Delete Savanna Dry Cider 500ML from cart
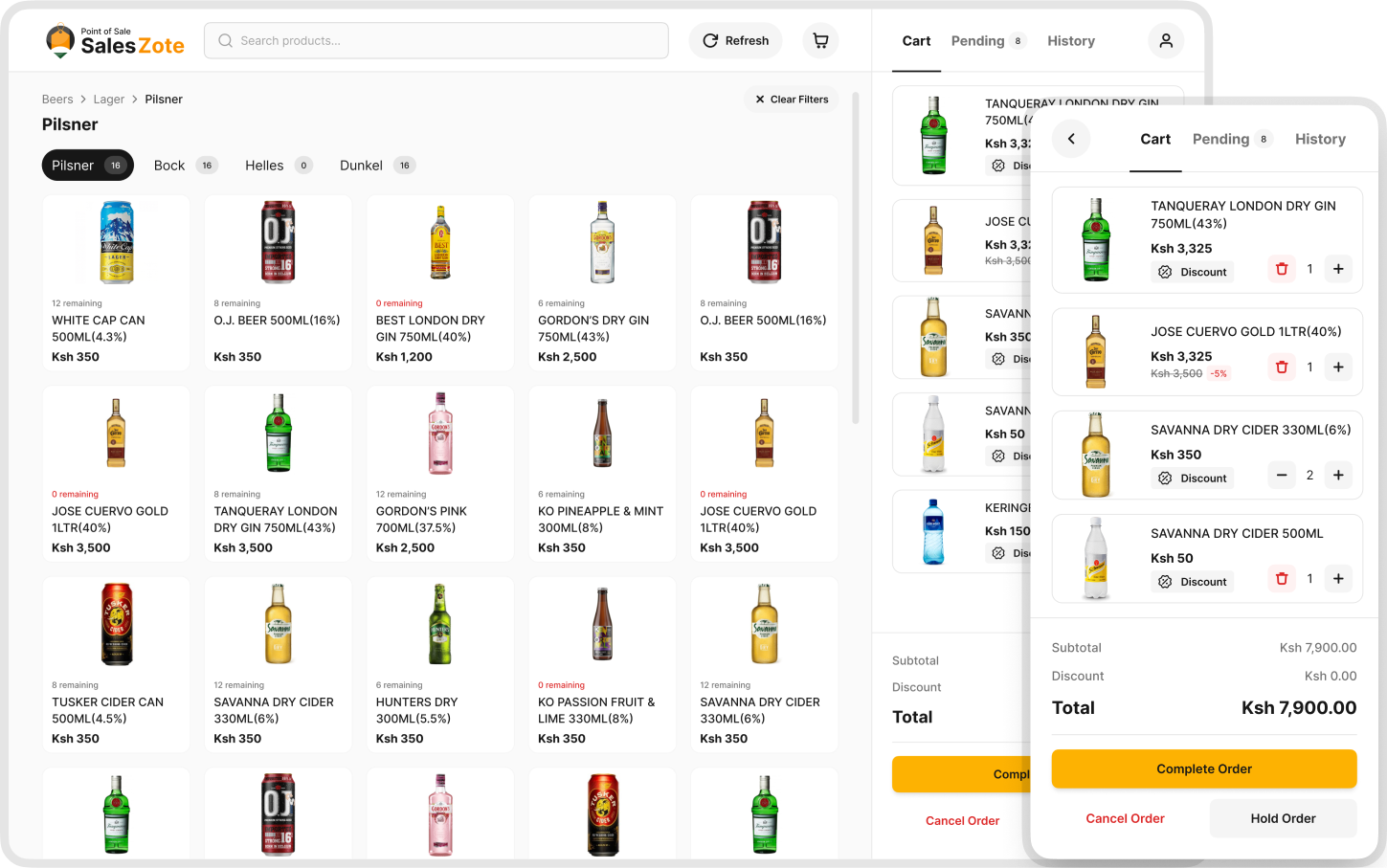Screen dimensions: 1387x868 pyautogui.click(x=1282, y=579)
